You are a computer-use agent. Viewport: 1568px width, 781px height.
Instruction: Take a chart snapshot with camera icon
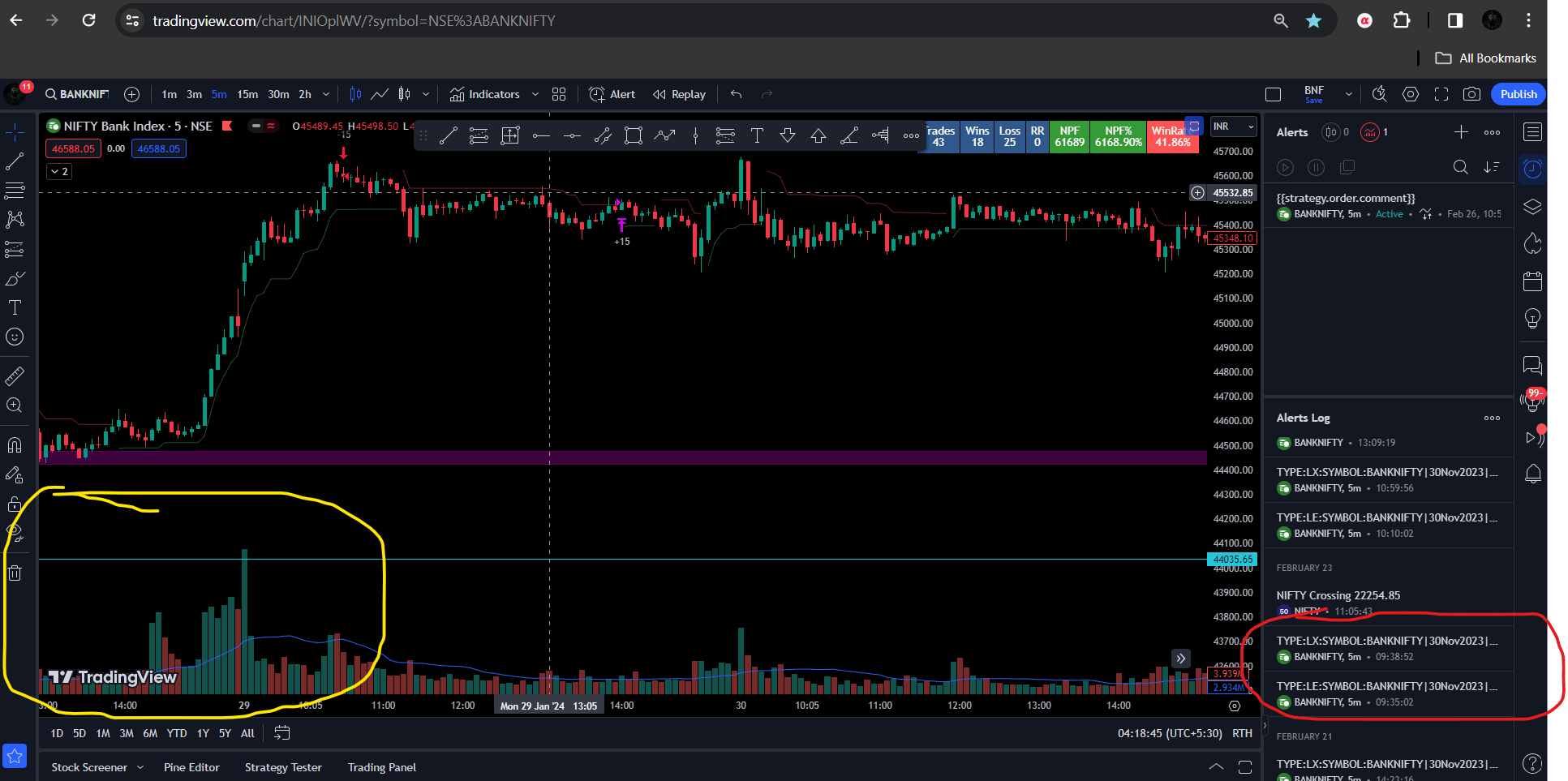pos(1471,94)
